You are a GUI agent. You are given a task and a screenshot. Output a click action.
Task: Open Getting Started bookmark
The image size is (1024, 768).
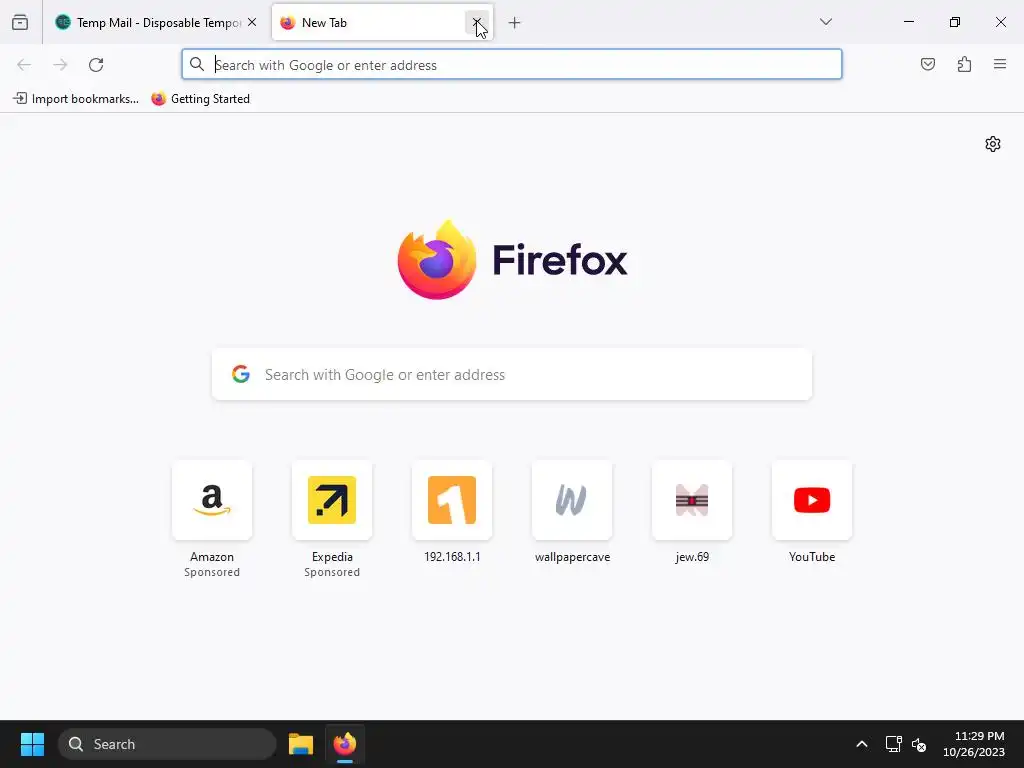pos(200,99)
